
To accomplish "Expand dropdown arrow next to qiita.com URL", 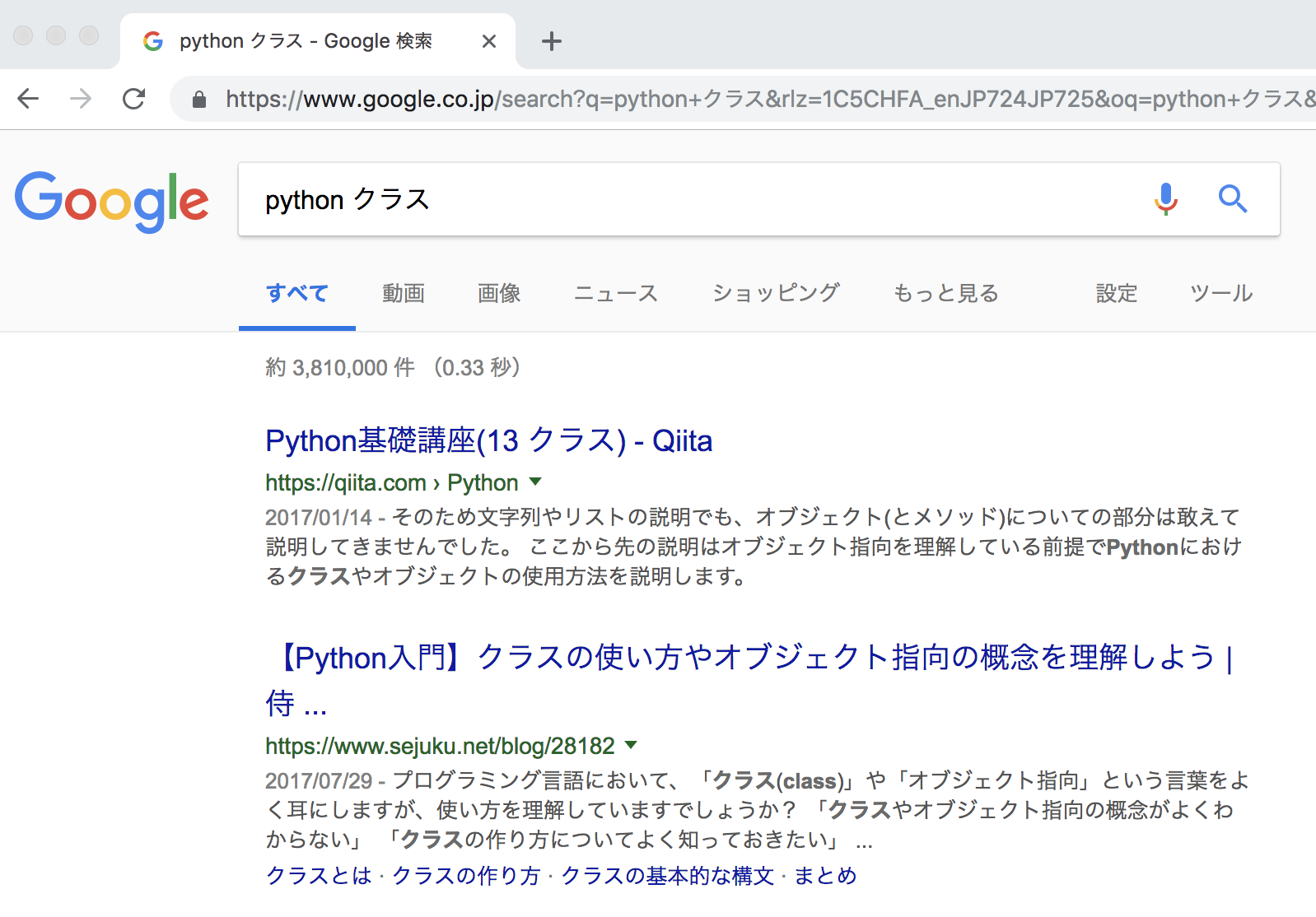I will click(535, 482).
